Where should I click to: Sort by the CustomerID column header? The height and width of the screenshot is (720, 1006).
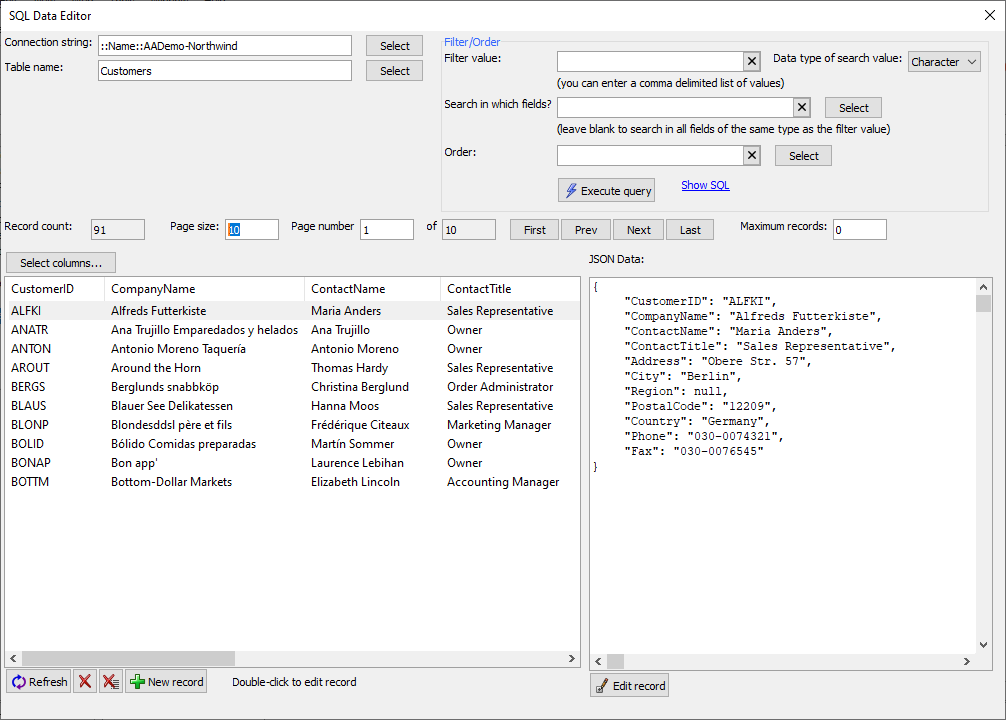coord(55,289)
